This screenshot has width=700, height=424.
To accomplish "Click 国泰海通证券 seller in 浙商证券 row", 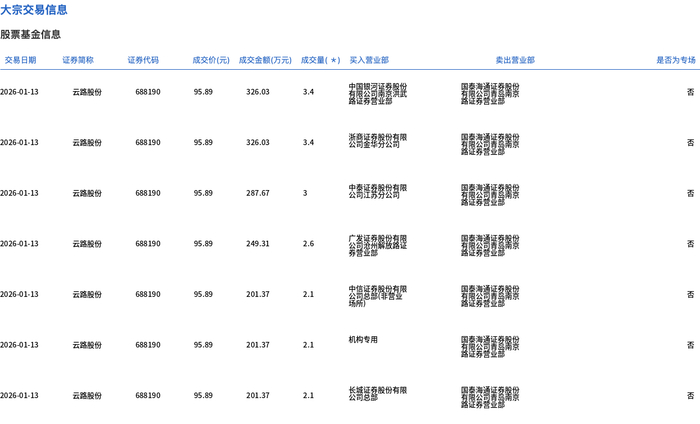I will point(490,144).
